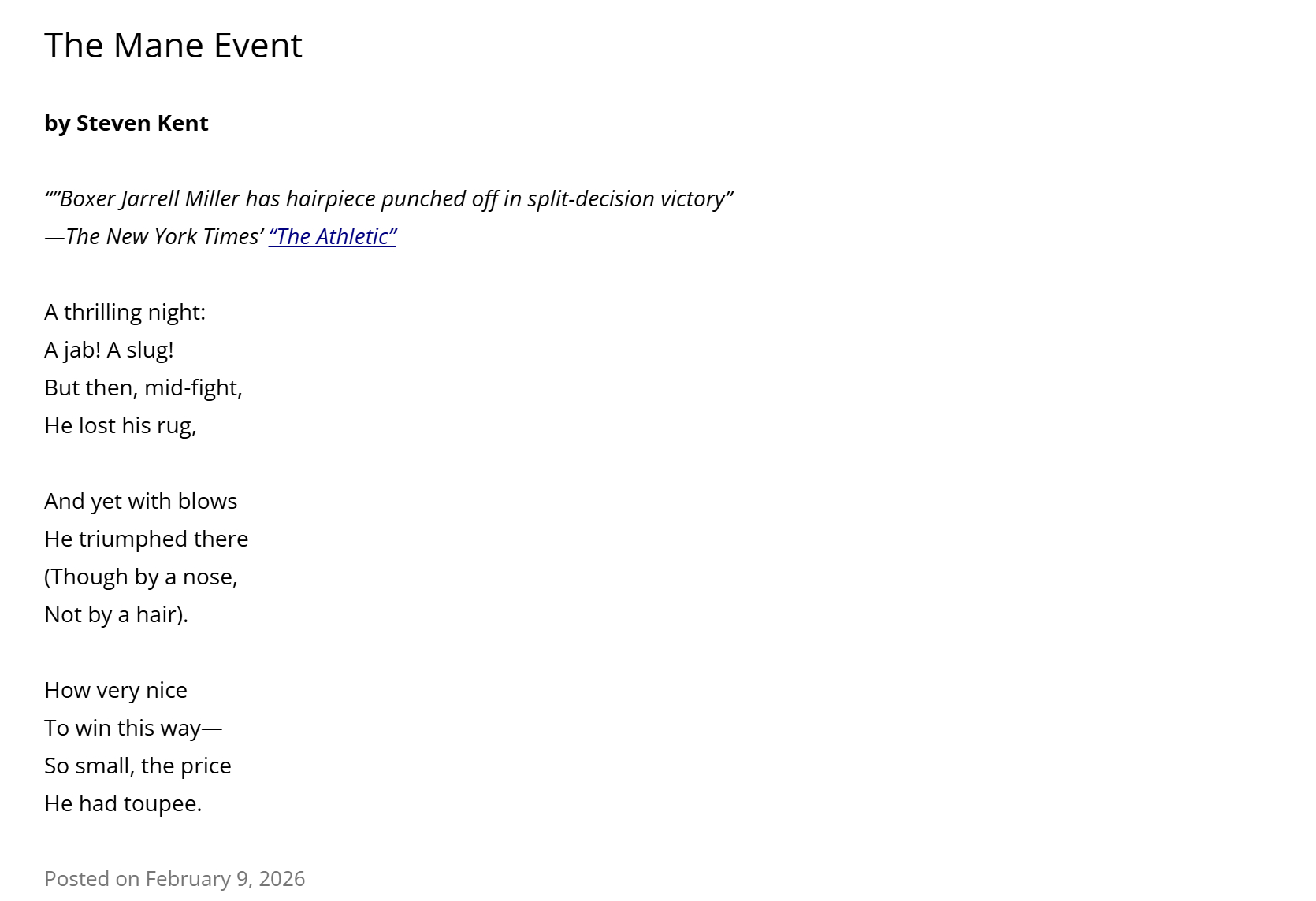
Task: Click the line "But then, mid-fight,"
Action: coord(143,387)
